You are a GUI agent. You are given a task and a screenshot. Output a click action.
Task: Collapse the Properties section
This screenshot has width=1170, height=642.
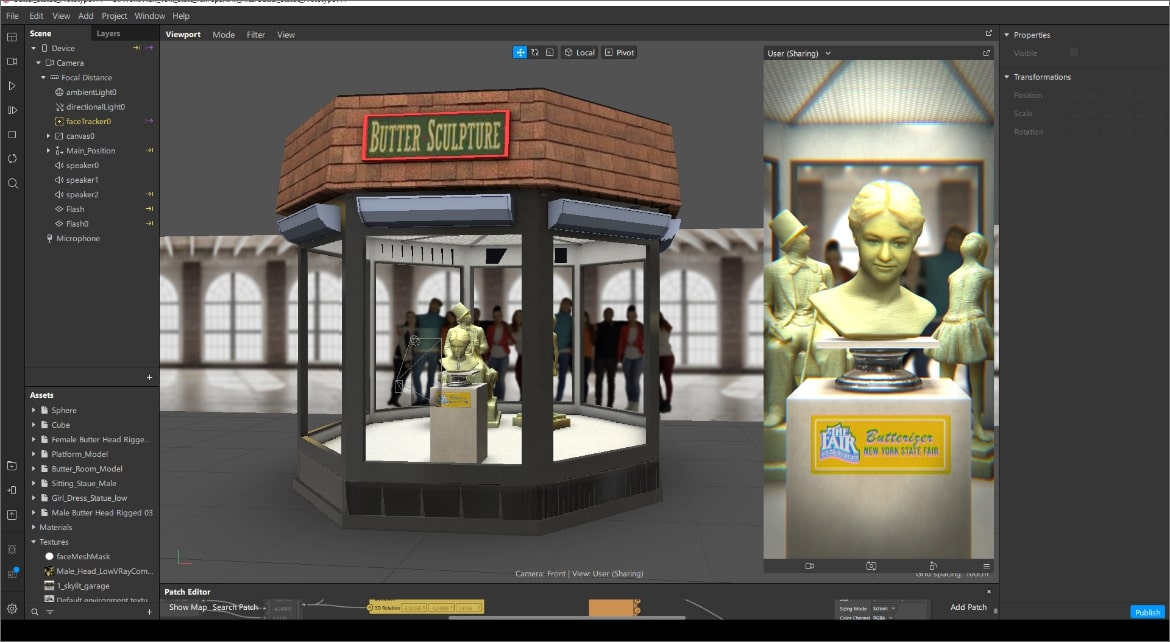tap(1007, 35)
